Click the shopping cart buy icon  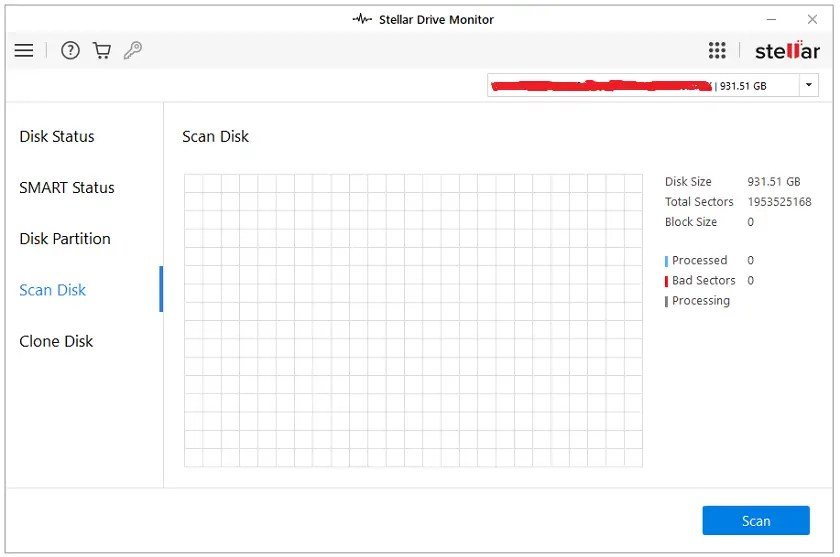[x=102, y=50]
